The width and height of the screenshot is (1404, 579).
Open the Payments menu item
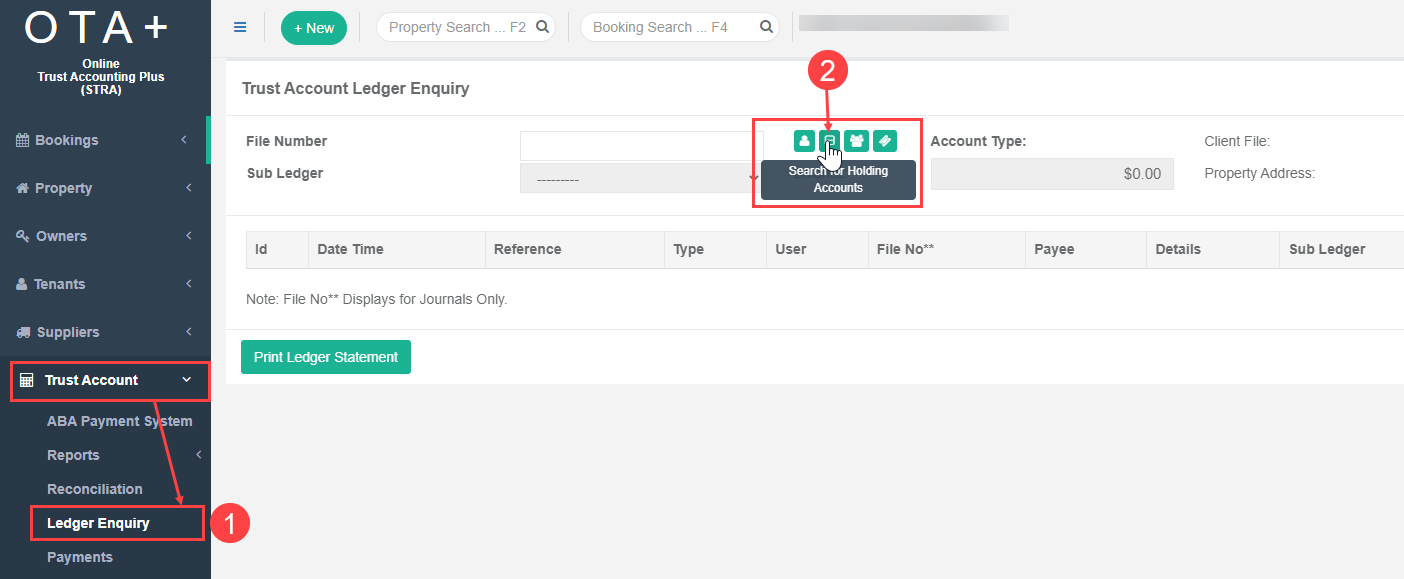[x=80, y=557]
